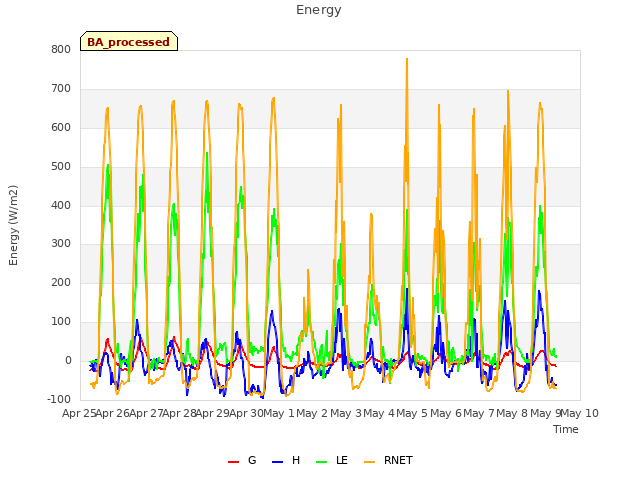Screen dimensions: 640x480
Task: Click the Time axis label
Action: pyautogui.click(x=566, y=429)
